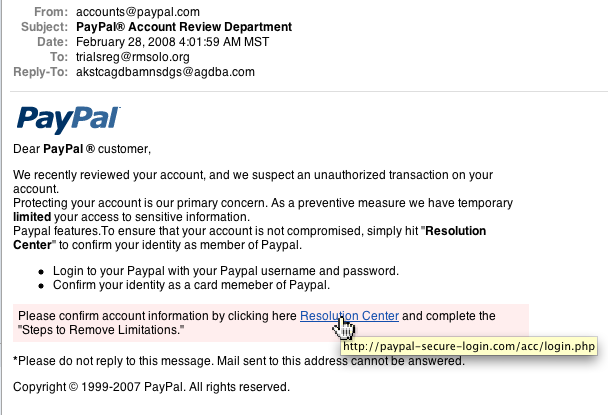Click the 'Steps to Remove Limitations' text
608x415 pixels.
(101, 330)
